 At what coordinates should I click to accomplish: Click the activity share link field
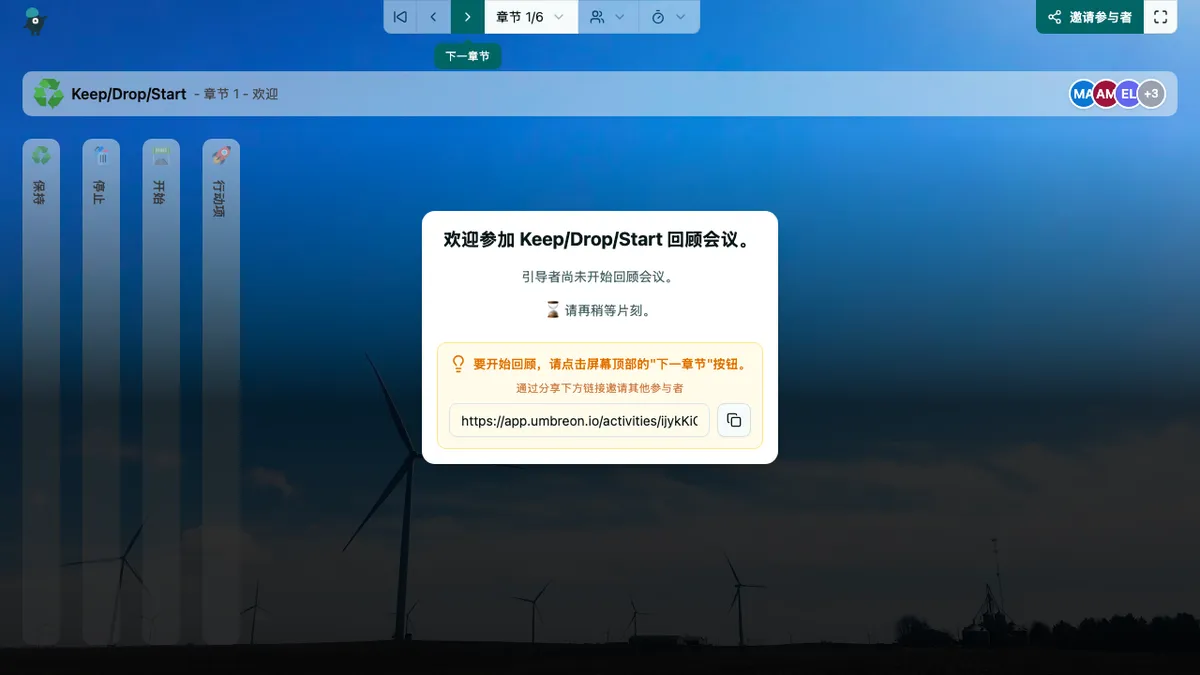point(579,421)
